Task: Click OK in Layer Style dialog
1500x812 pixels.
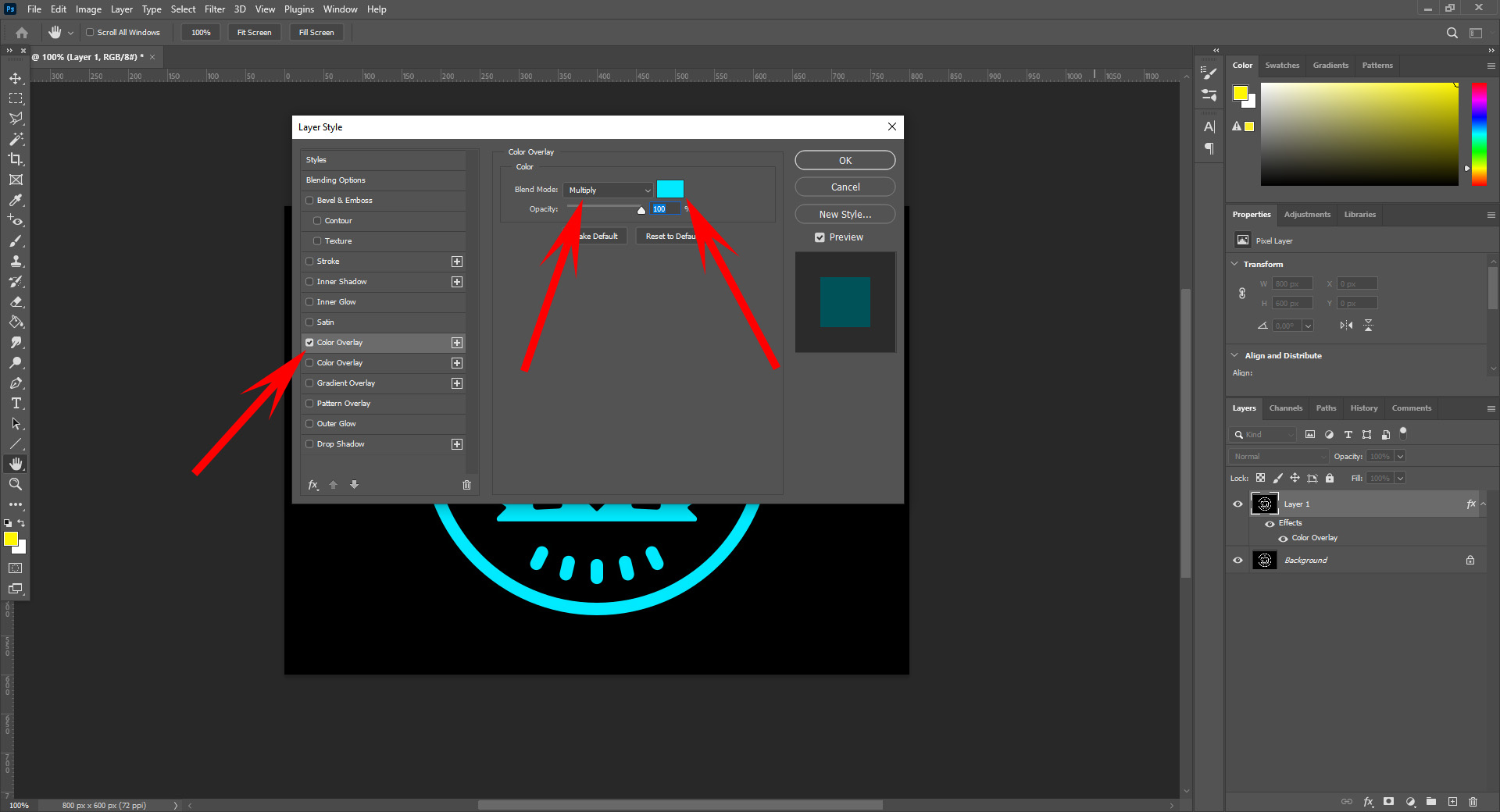Action: point(845,160)
